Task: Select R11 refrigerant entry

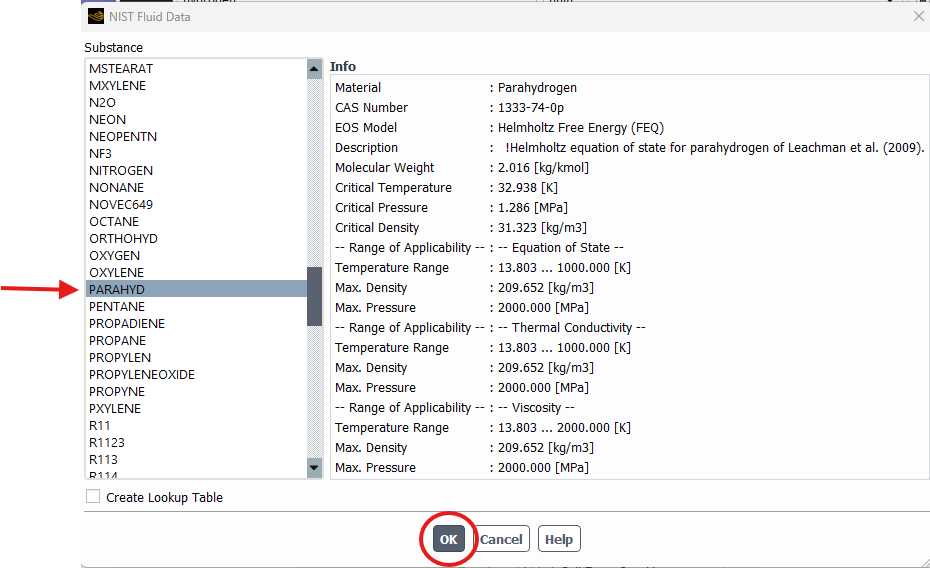Action: click(x=196, y=426)
